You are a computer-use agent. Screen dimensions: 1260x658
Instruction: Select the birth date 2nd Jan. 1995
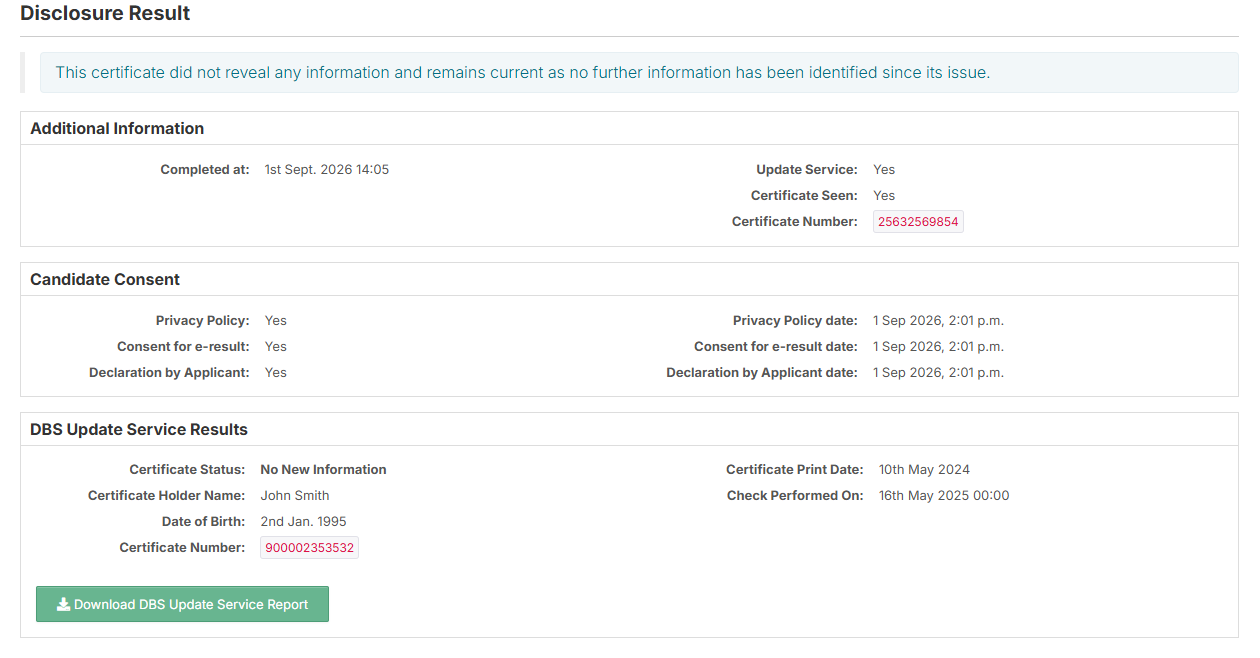(x=304, y=522)
